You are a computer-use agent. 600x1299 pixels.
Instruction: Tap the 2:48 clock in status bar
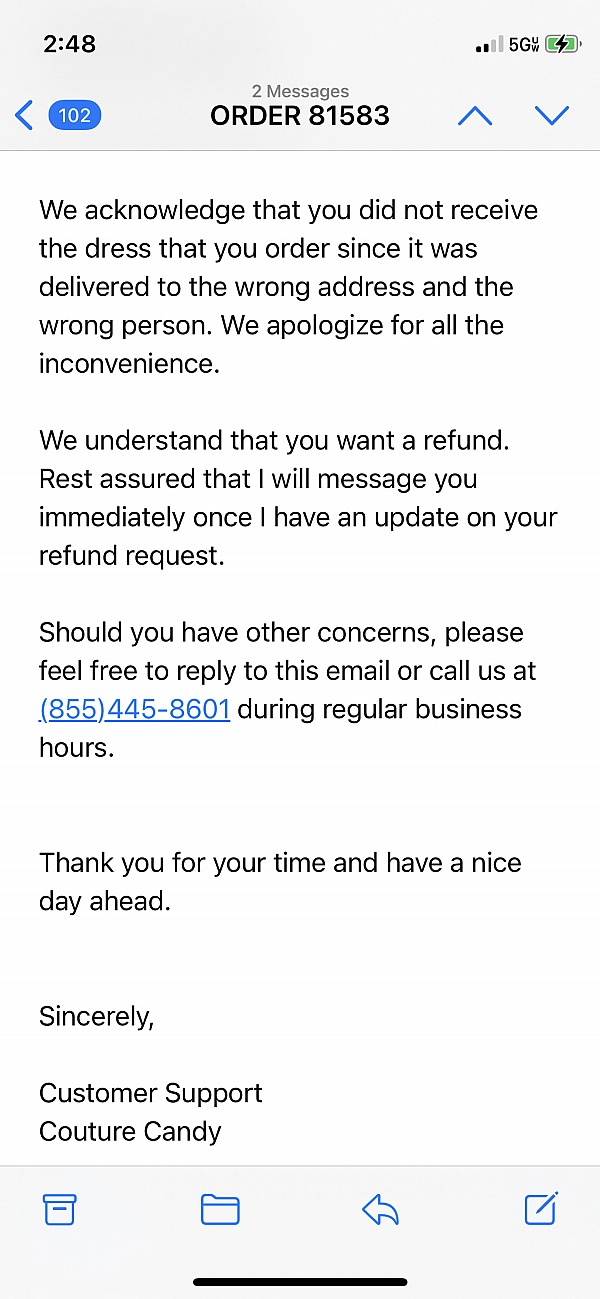pyautogui.click(x=70, y=45)
